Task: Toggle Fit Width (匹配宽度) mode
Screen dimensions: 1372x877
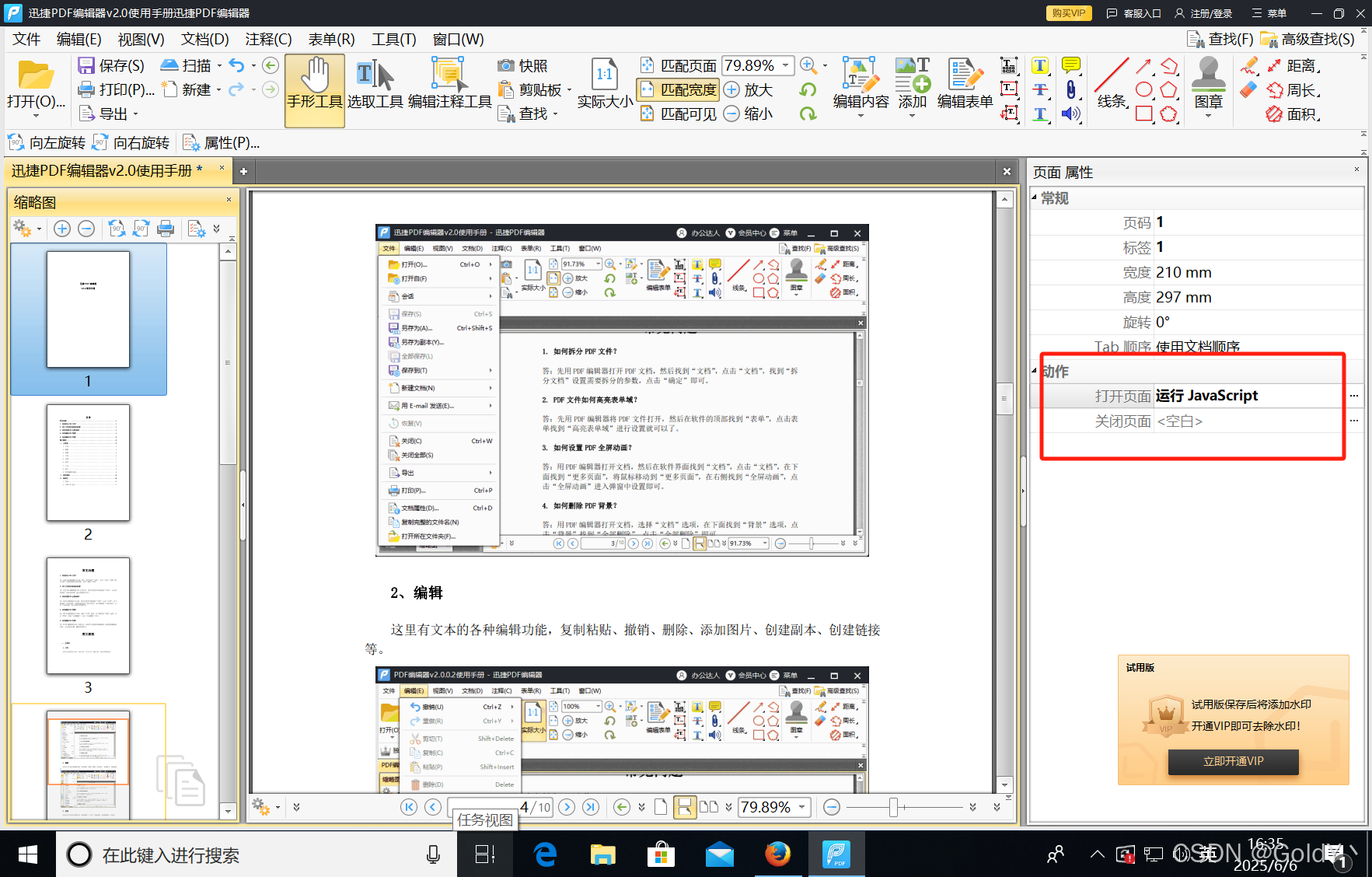Action: 678,90
